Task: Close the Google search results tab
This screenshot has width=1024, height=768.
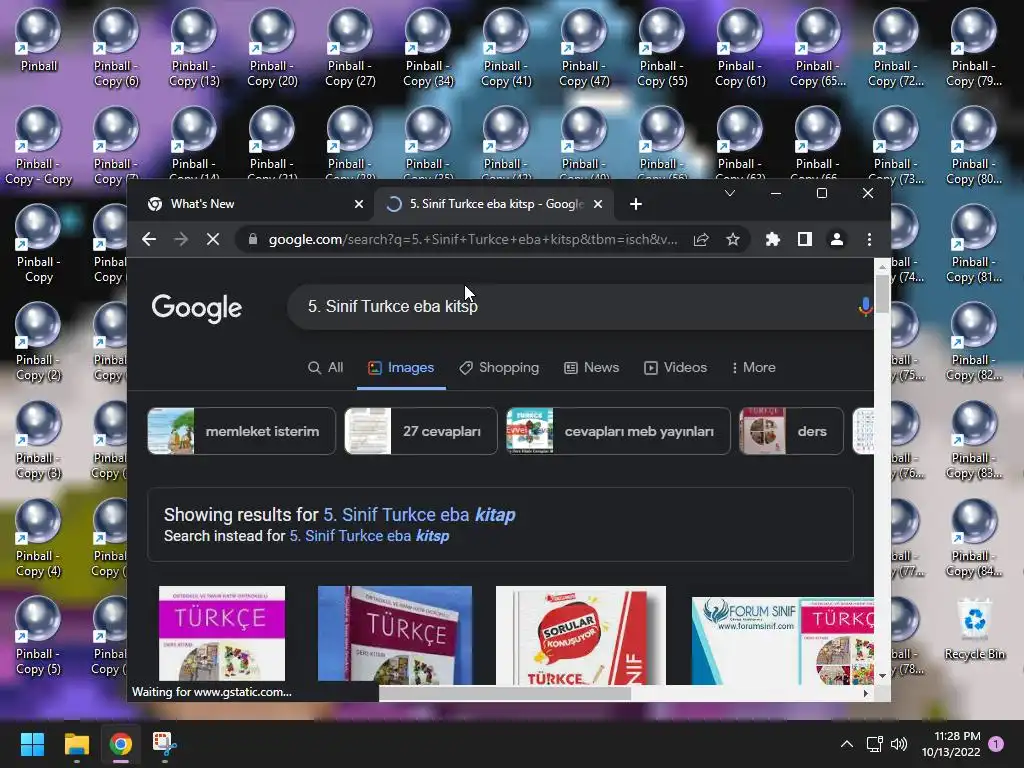Action: tap(598, 204)
